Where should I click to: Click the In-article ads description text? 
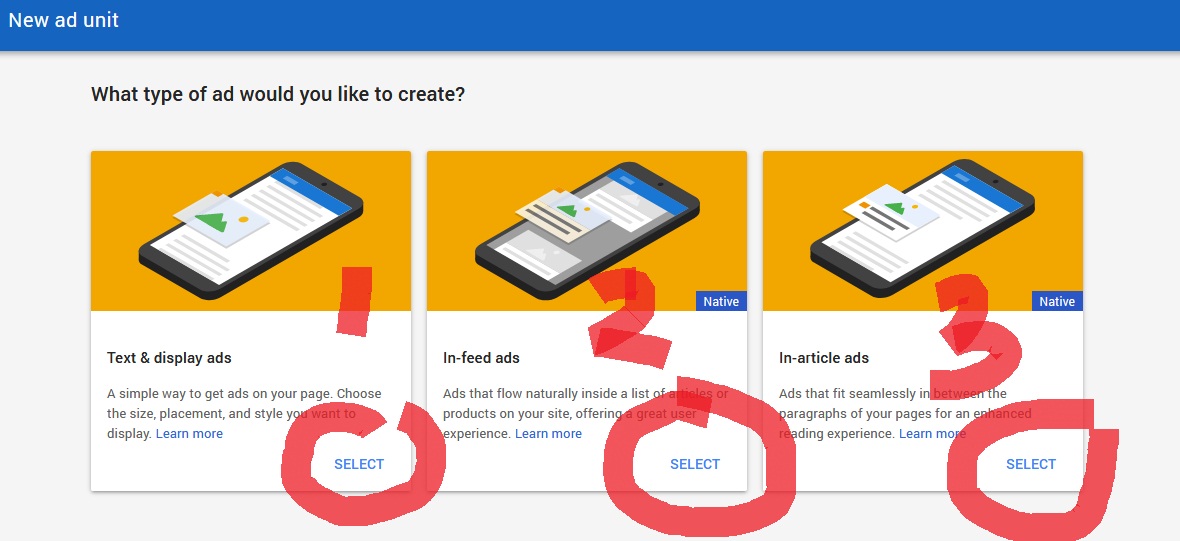905,414
